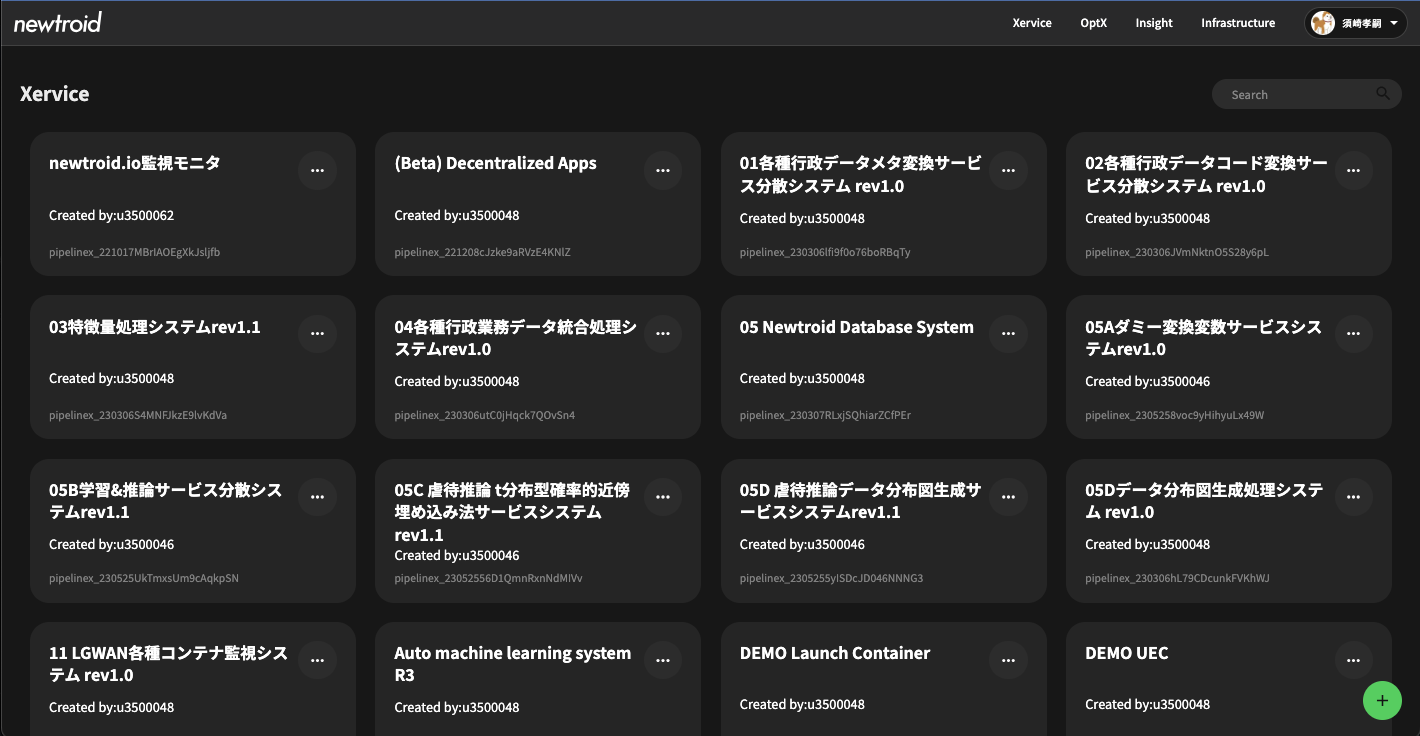Open options menu for DEMO Launch Container card
This screenshot has width=1420, height=736.
pos(1008,660)
